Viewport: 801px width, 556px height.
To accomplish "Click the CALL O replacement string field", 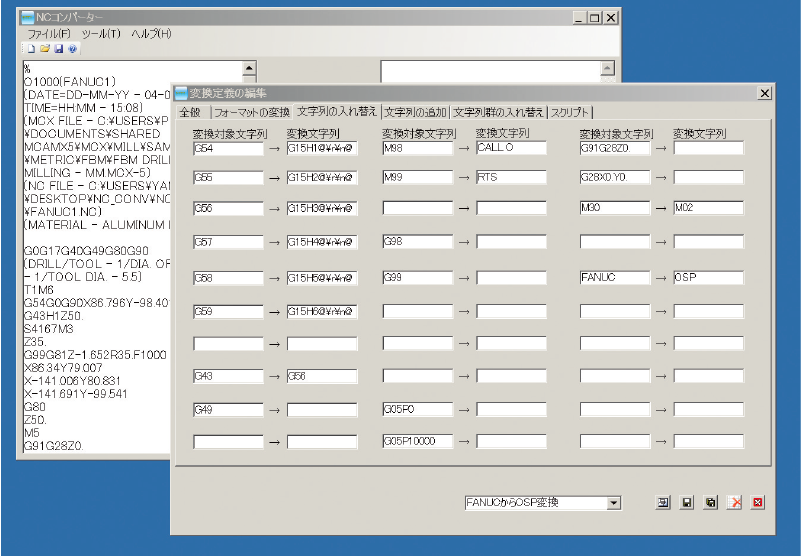I will pos(511,148).
